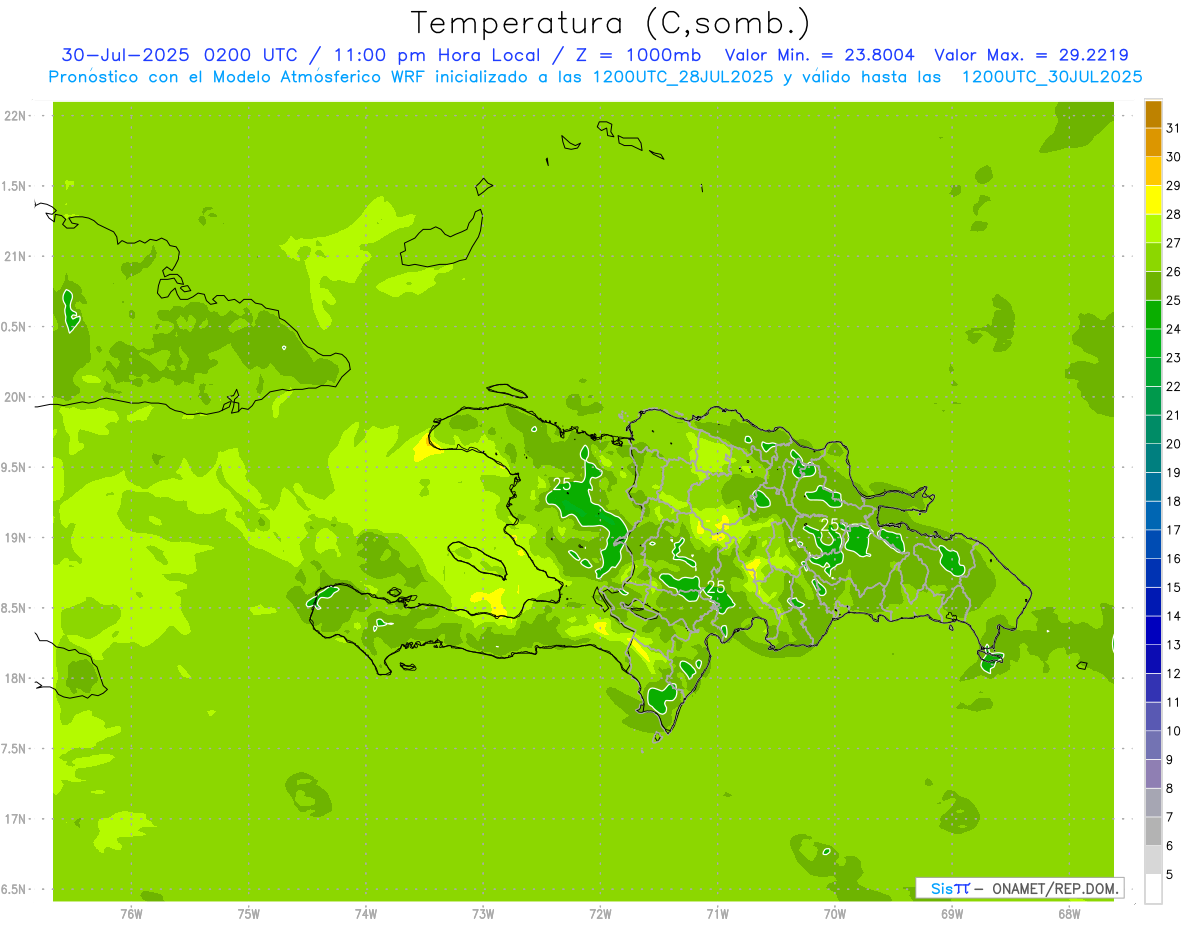Click the 5 colorbar scale label

tap(1170, 875)
